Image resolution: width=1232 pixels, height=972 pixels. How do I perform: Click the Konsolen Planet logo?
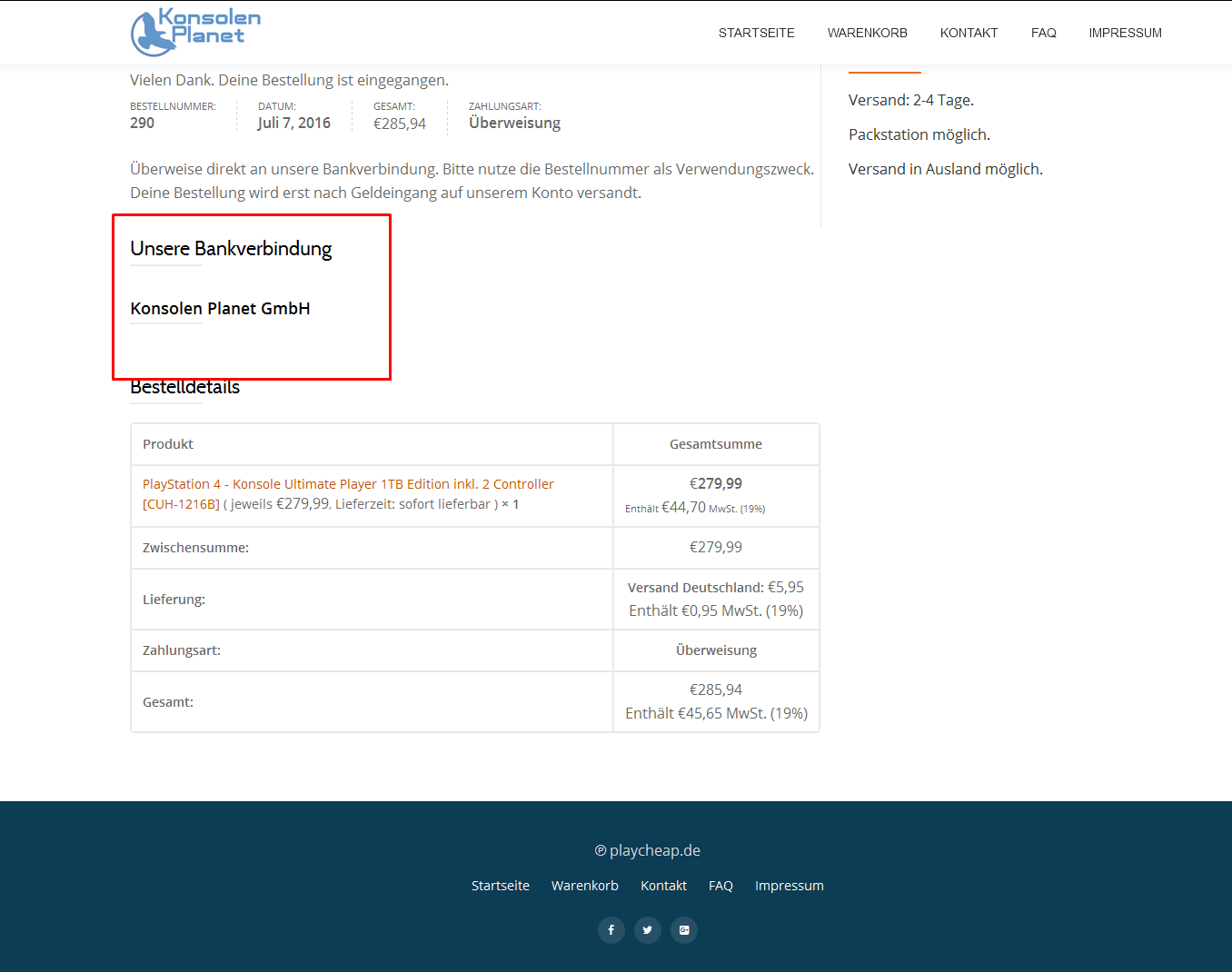(195, 32)
